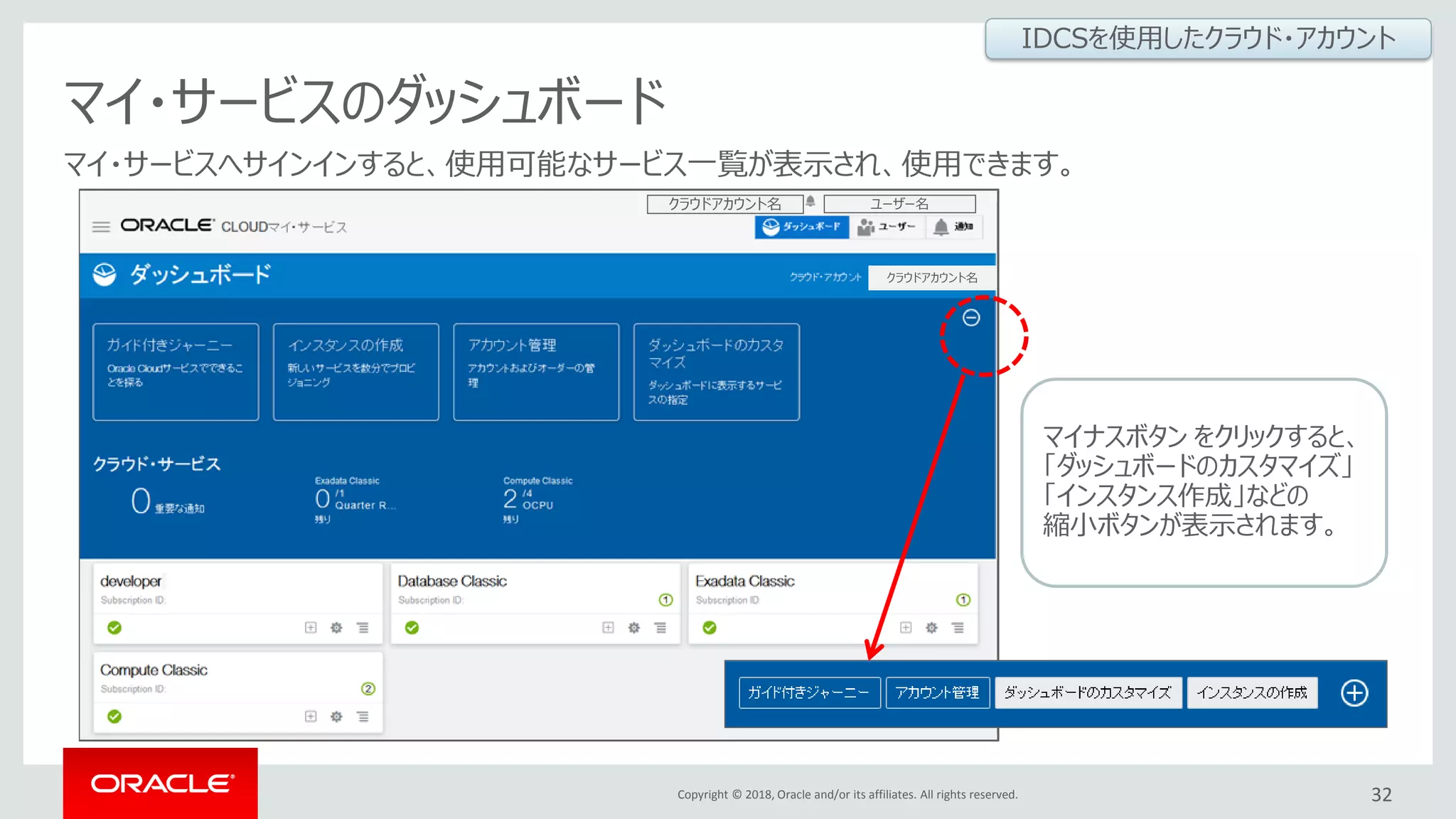Screen dimensions: 1456x819
Task: Click collapsed インスタンスの作成 button
Action: pos(1252,692)
